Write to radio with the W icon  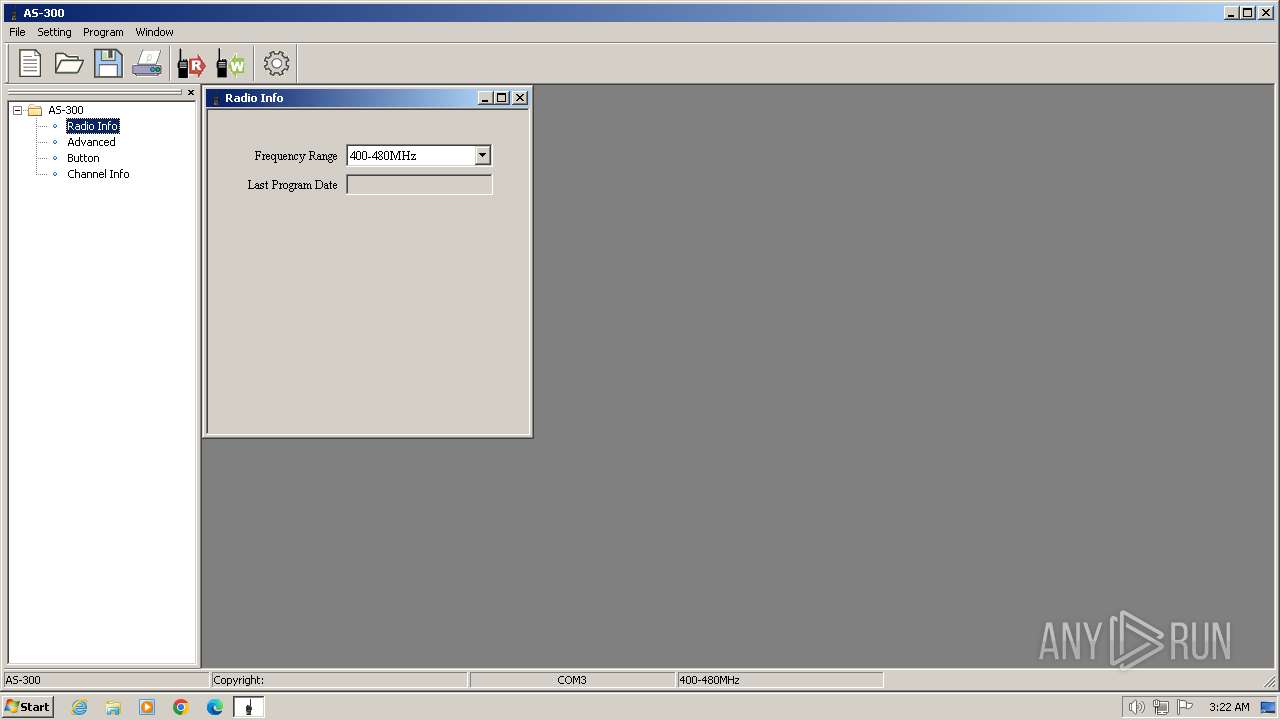coord(230,63)
